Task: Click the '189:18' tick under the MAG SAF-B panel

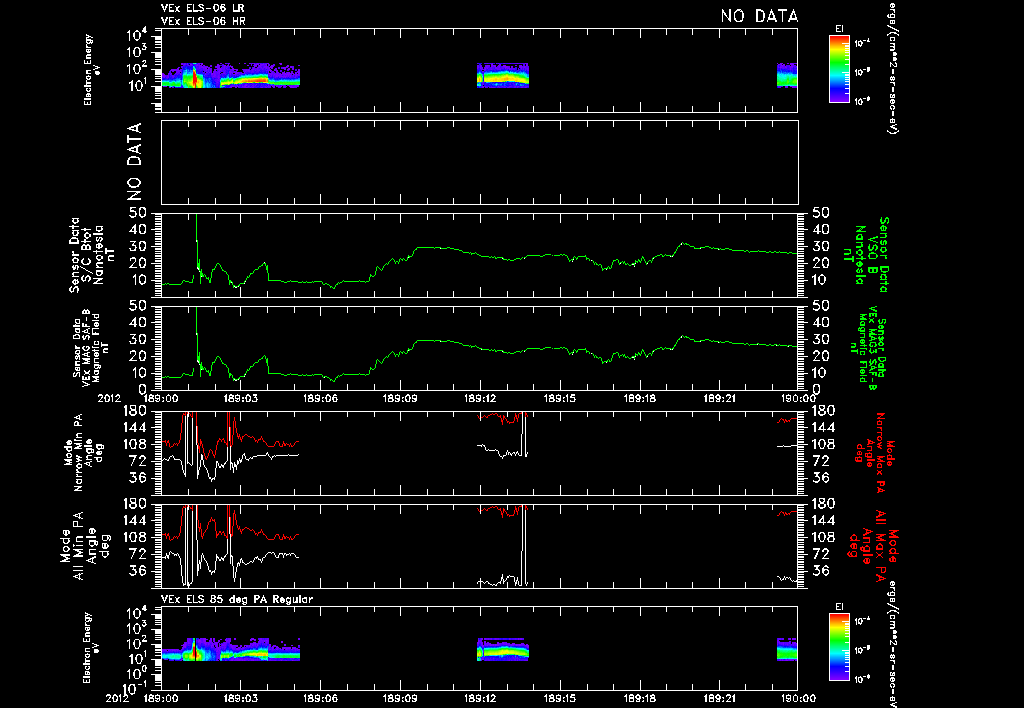Action: pos(640,397)
